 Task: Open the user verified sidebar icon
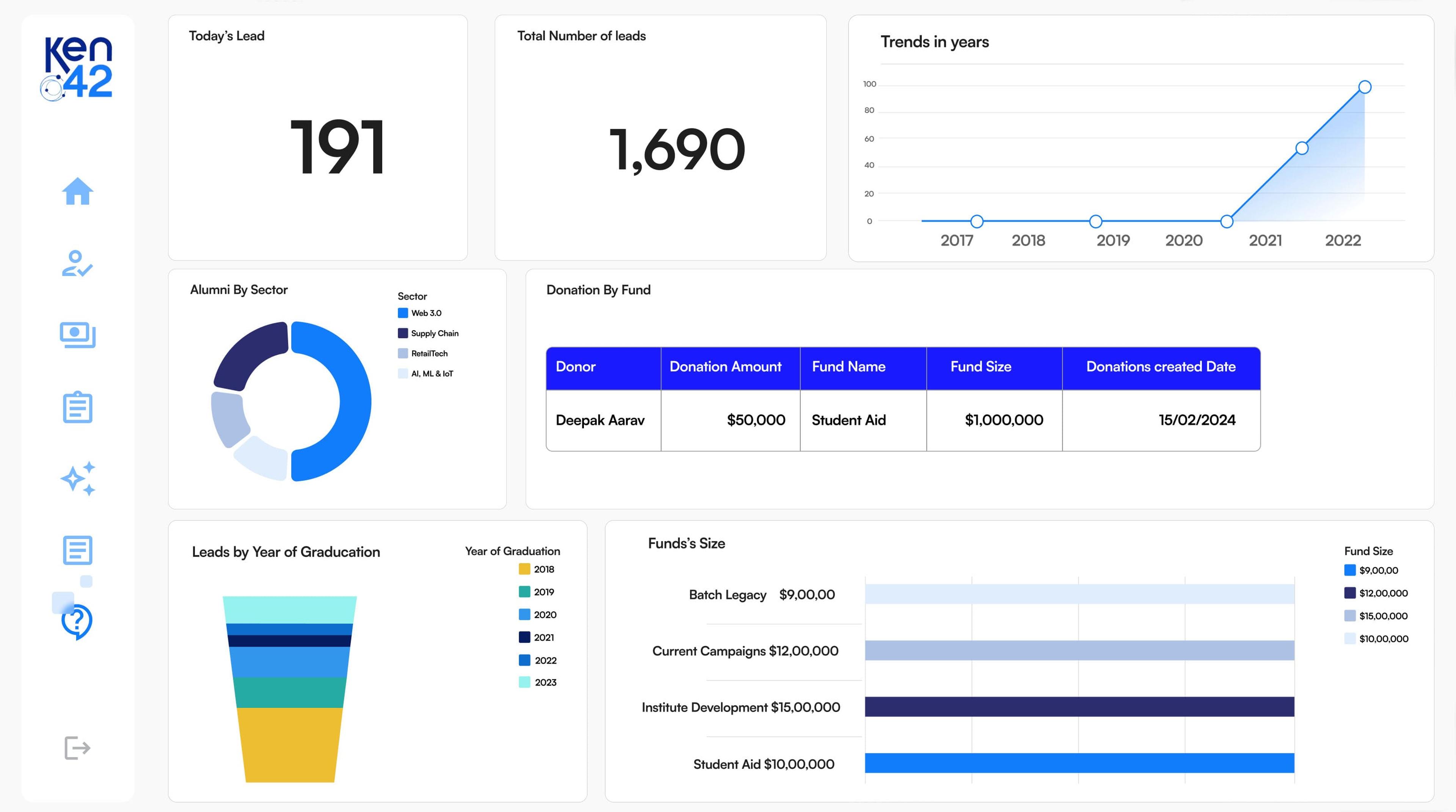[77, 263]
